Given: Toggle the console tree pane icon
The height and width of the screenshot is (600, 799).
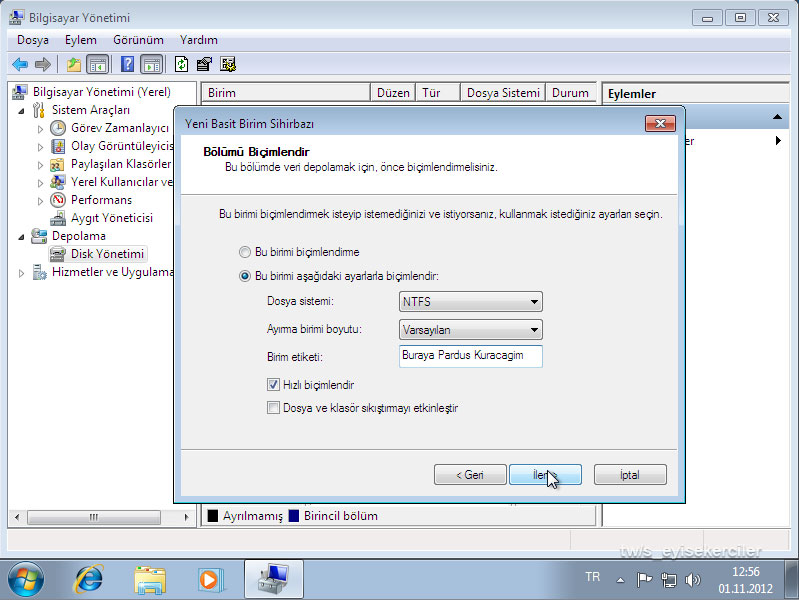Looking at the screenshot, I should point(97,64).
